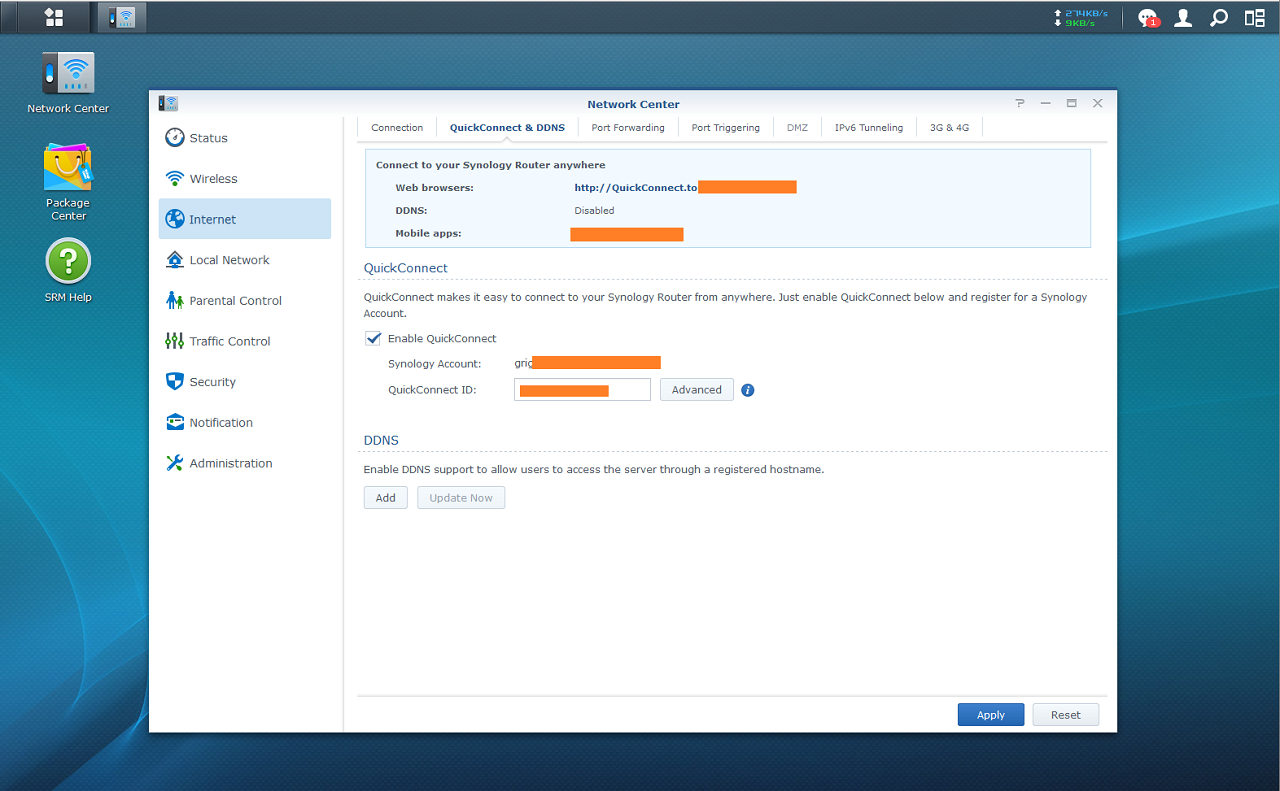Open the user account options icon
This screenshot has width=1280, height=791.
click(1183, 17)
